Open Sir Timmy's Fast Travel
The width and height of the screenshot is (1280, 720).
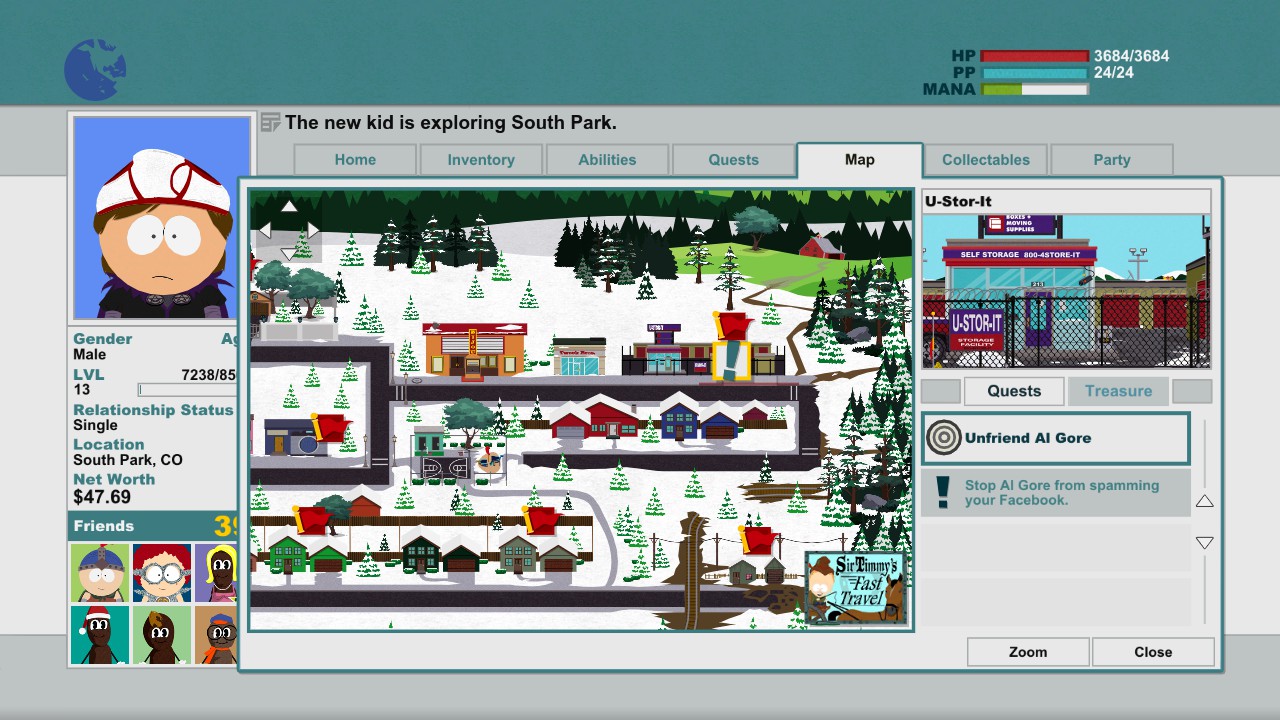tap(857, 588)
